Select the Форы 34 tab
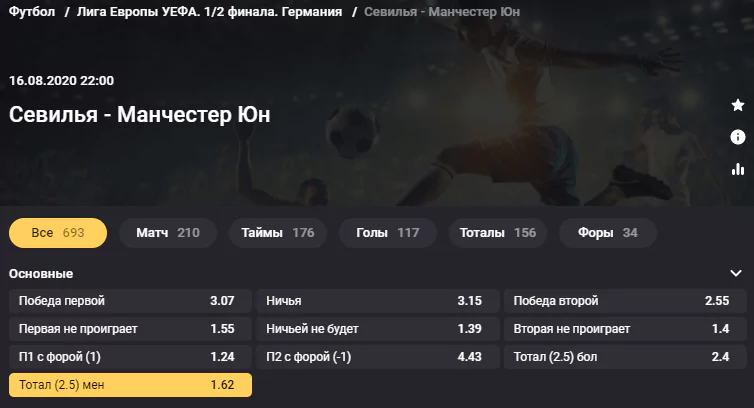Viewport: 754px width, 408px height. click(608, 233)
